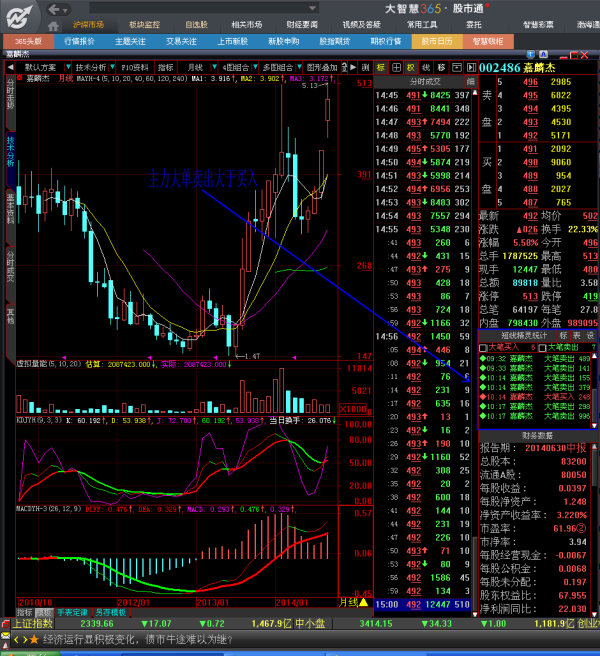Click the 标 icon above the trade list
The width and height of the screenshot is (600, 656).
pyautogui.click(x=380, y=67)
